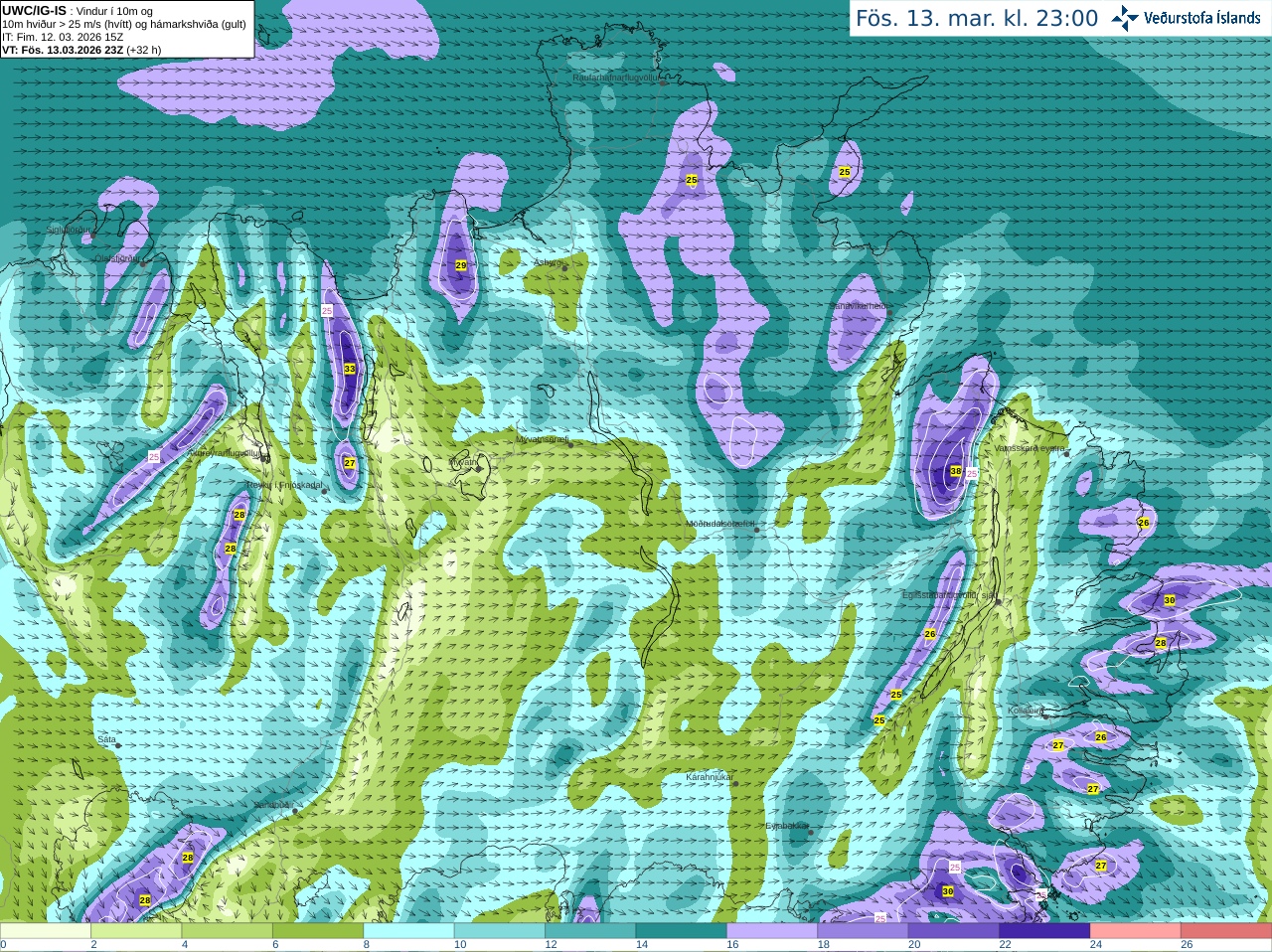Click the yellow gust marker showing 29
This screenshot has height=952, width=1272.
(x=461, y=265)
